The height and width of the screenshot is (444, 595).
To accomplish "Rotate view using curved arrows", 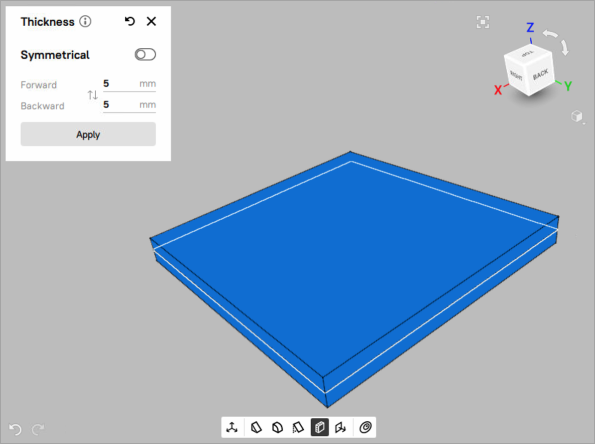I will pyautogui.click(x=557, y=41).
